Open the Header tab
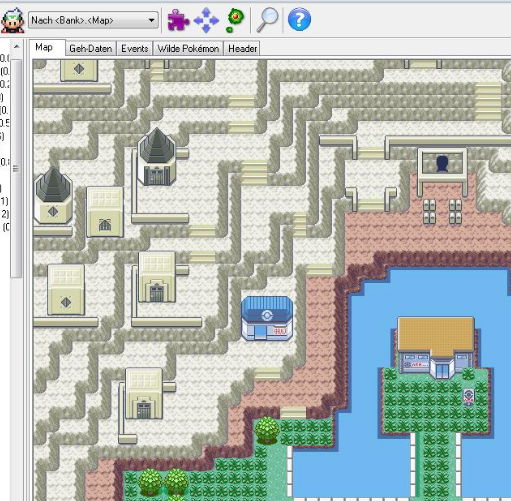Screen dimensions: 511x501 click(x=242, y=49)
